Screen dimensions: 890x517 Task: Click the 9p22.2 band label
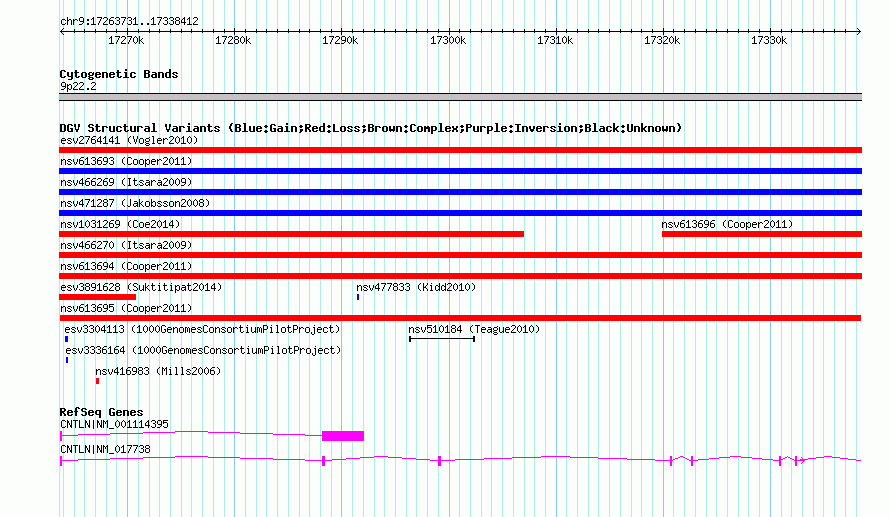pyautogui.click(x=78, y=86)
